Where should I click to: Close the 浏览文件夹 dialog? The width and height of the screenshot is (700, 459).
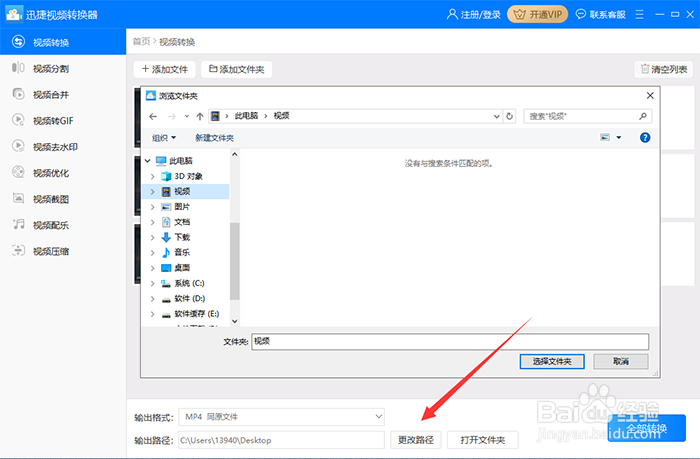click(650, 96)
